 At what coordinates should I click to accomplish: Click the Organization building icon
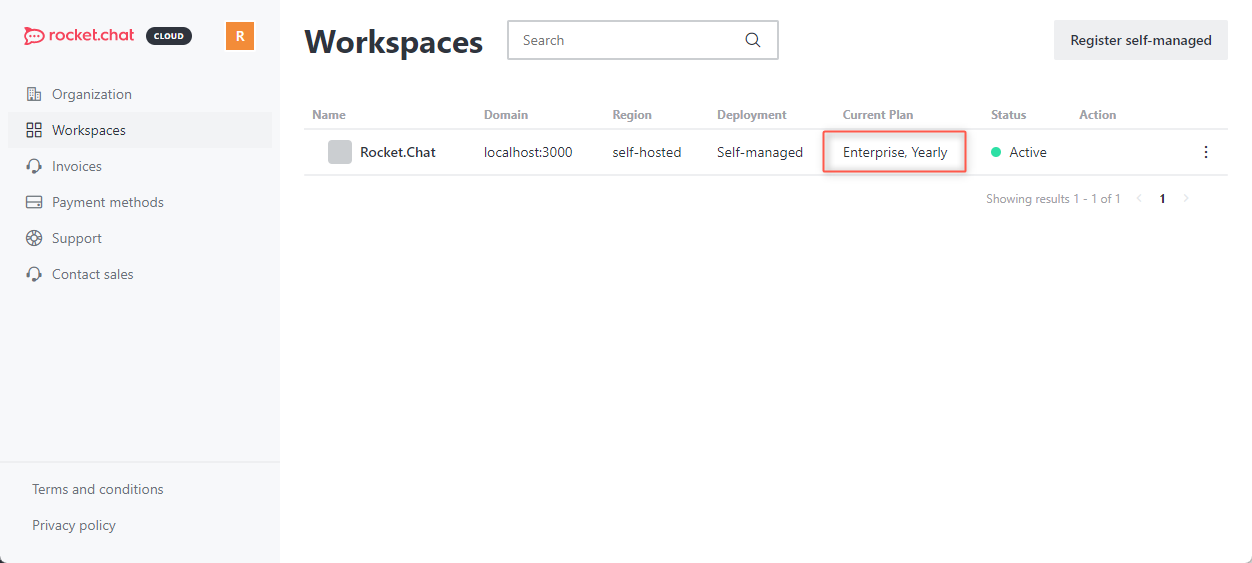pos(34,94)
